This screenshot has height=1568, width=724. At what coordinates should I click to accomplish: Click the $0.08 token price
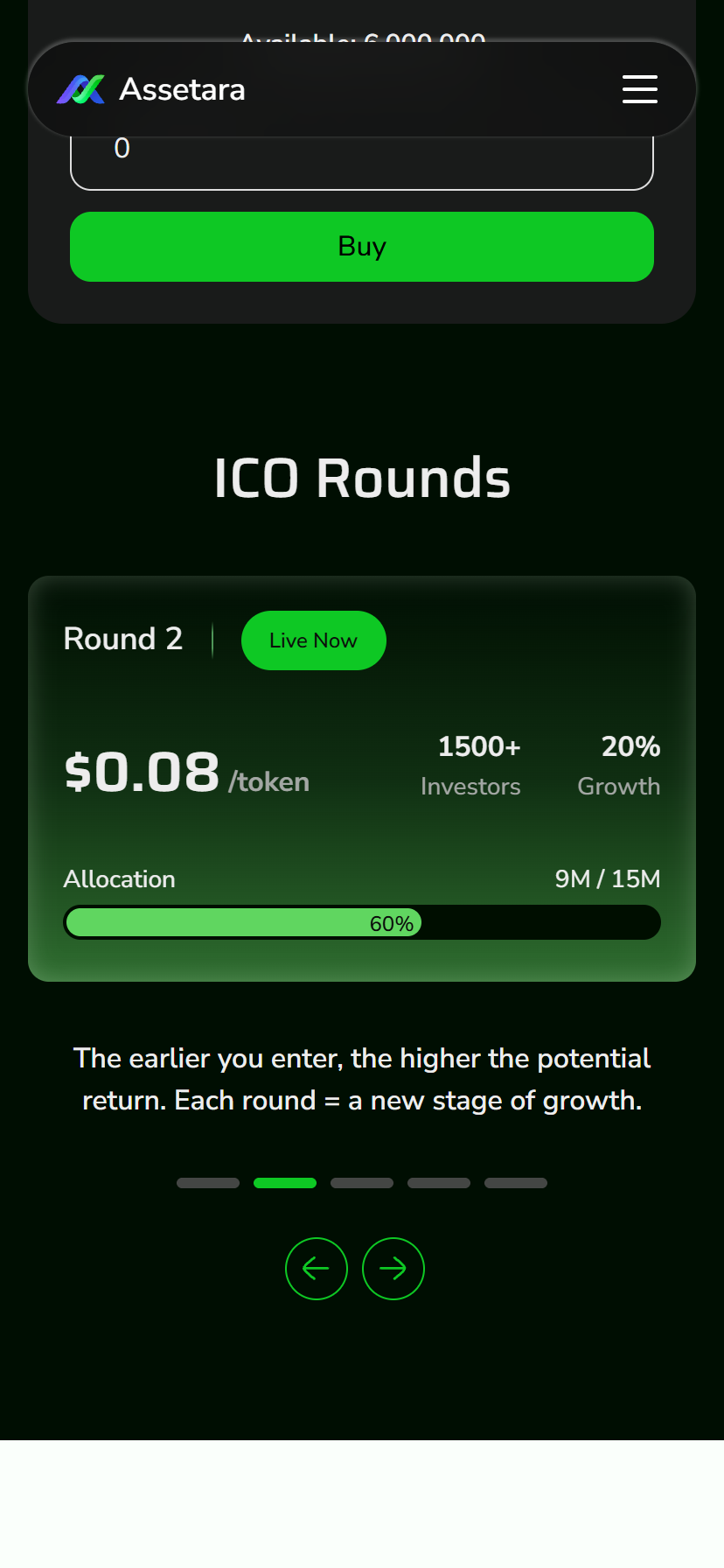coord(142,773)
